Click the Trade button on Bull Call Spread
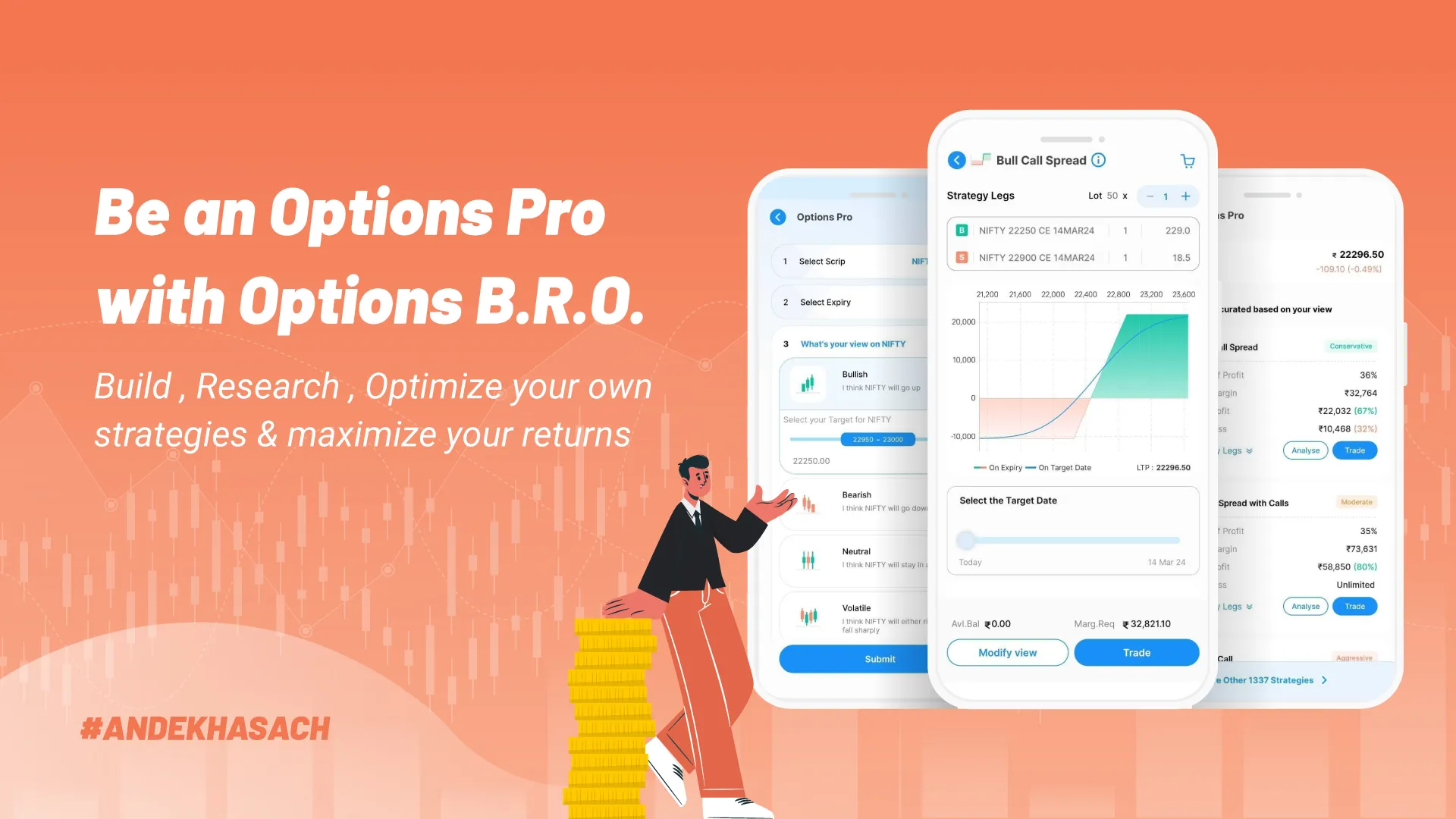 (1136, 652)
